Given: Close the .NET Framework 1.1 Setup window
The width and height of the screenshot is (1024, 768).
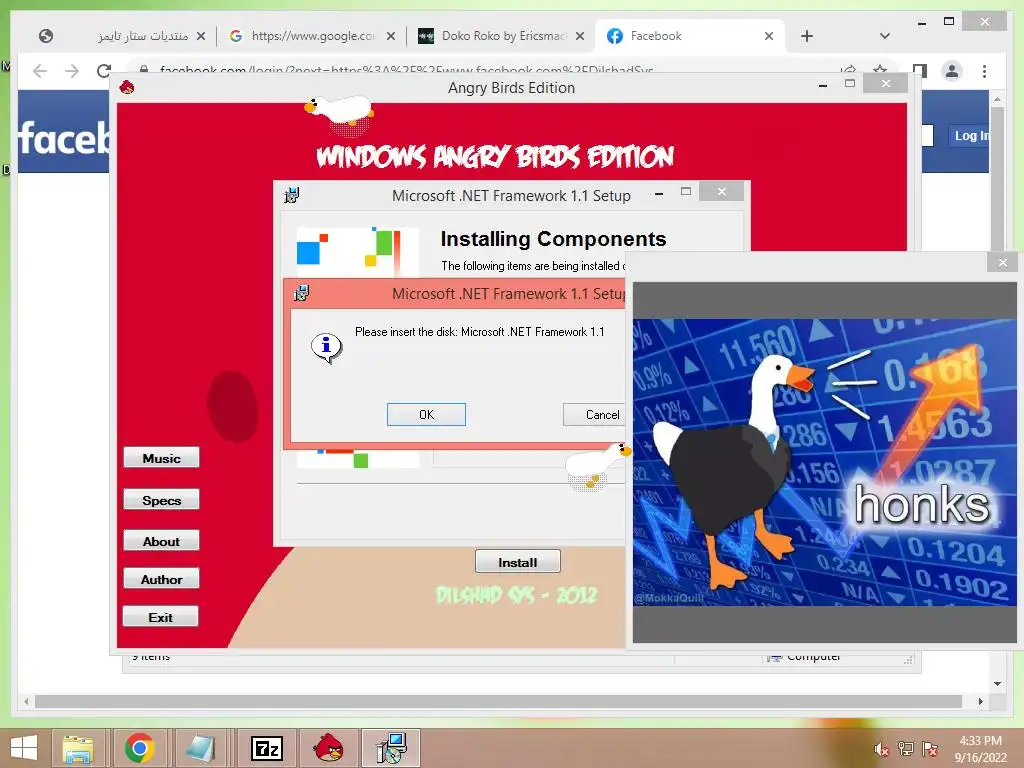Looking at the screenshot, I should [721, 191].
